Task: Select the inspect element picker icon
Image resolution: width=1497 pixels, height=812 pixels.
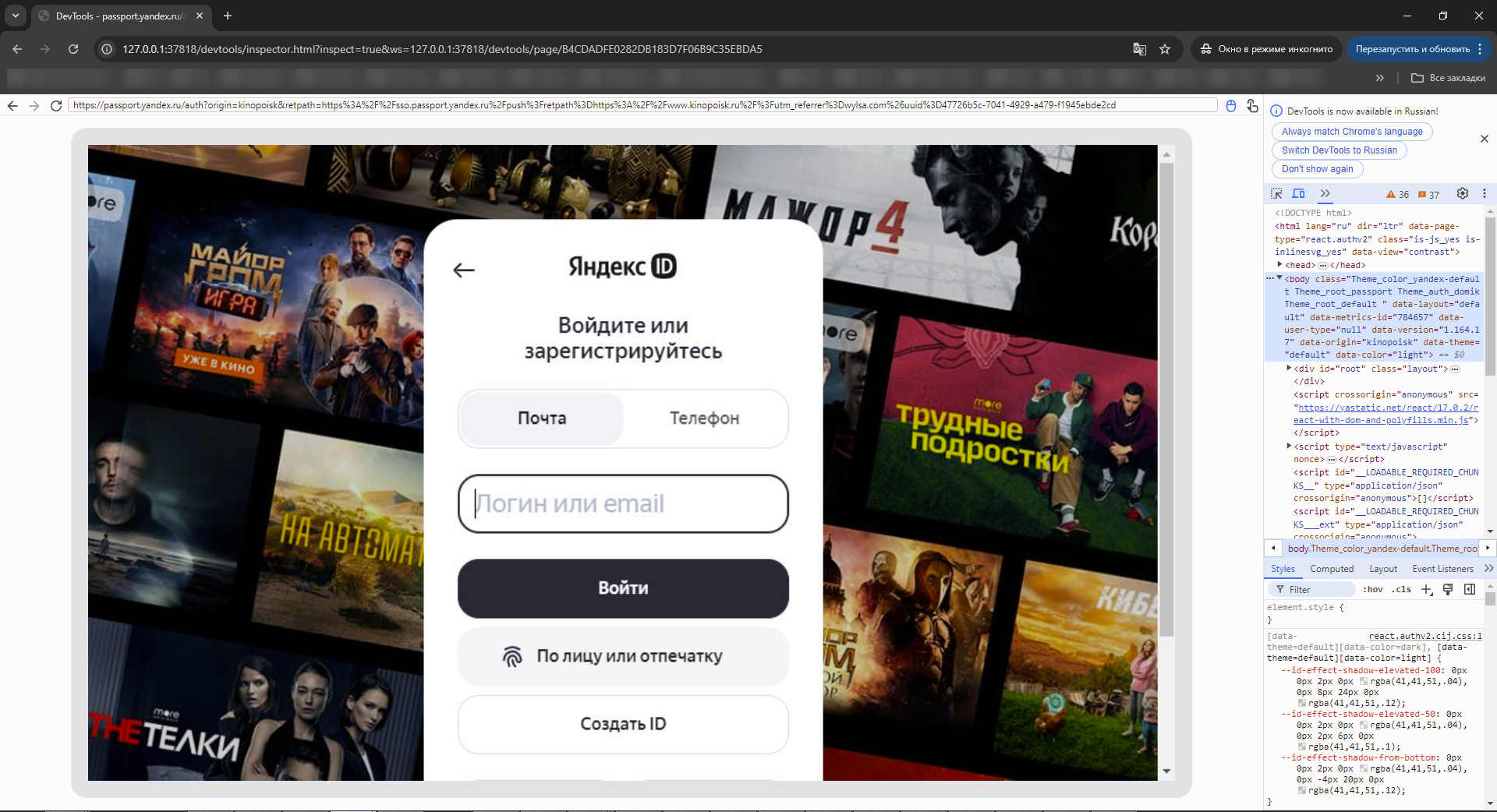Action: (x=1276, y=194)
